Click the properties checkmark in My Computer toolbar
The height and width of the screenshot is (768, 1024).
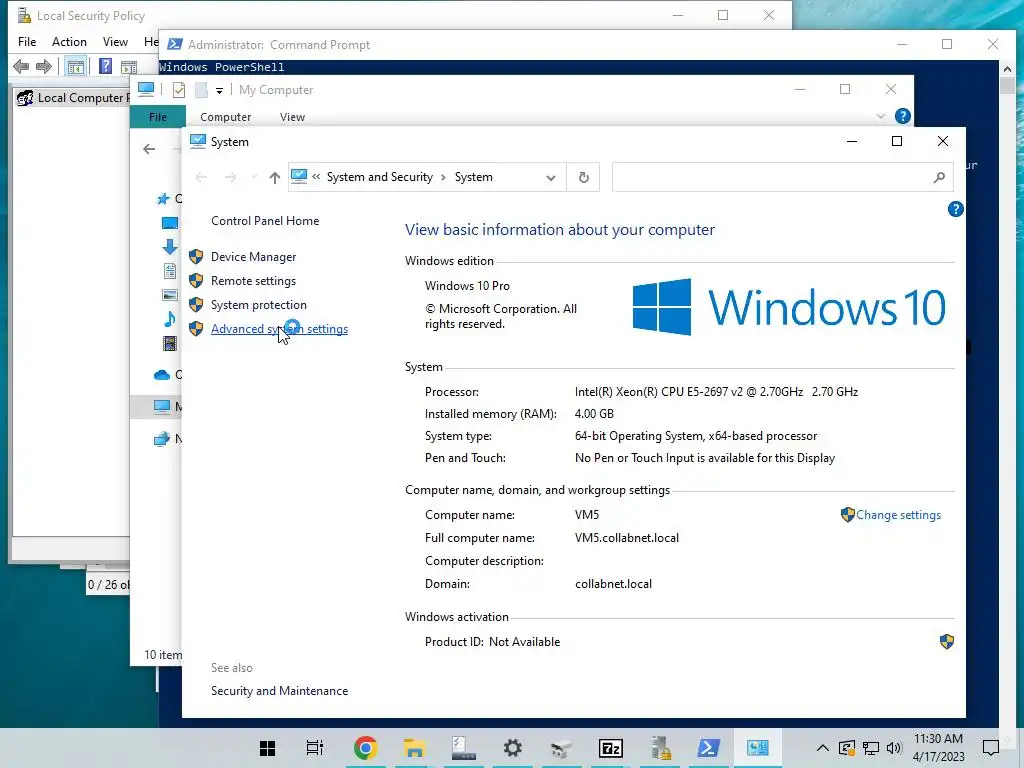tap(178, 89)
